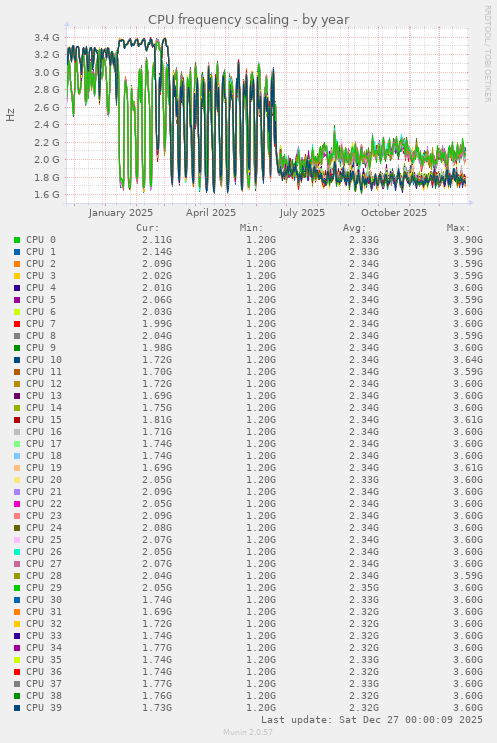497x743 pixels.
Task: Click CPU 38's current value 1.76G
Action: click(157, 696)
